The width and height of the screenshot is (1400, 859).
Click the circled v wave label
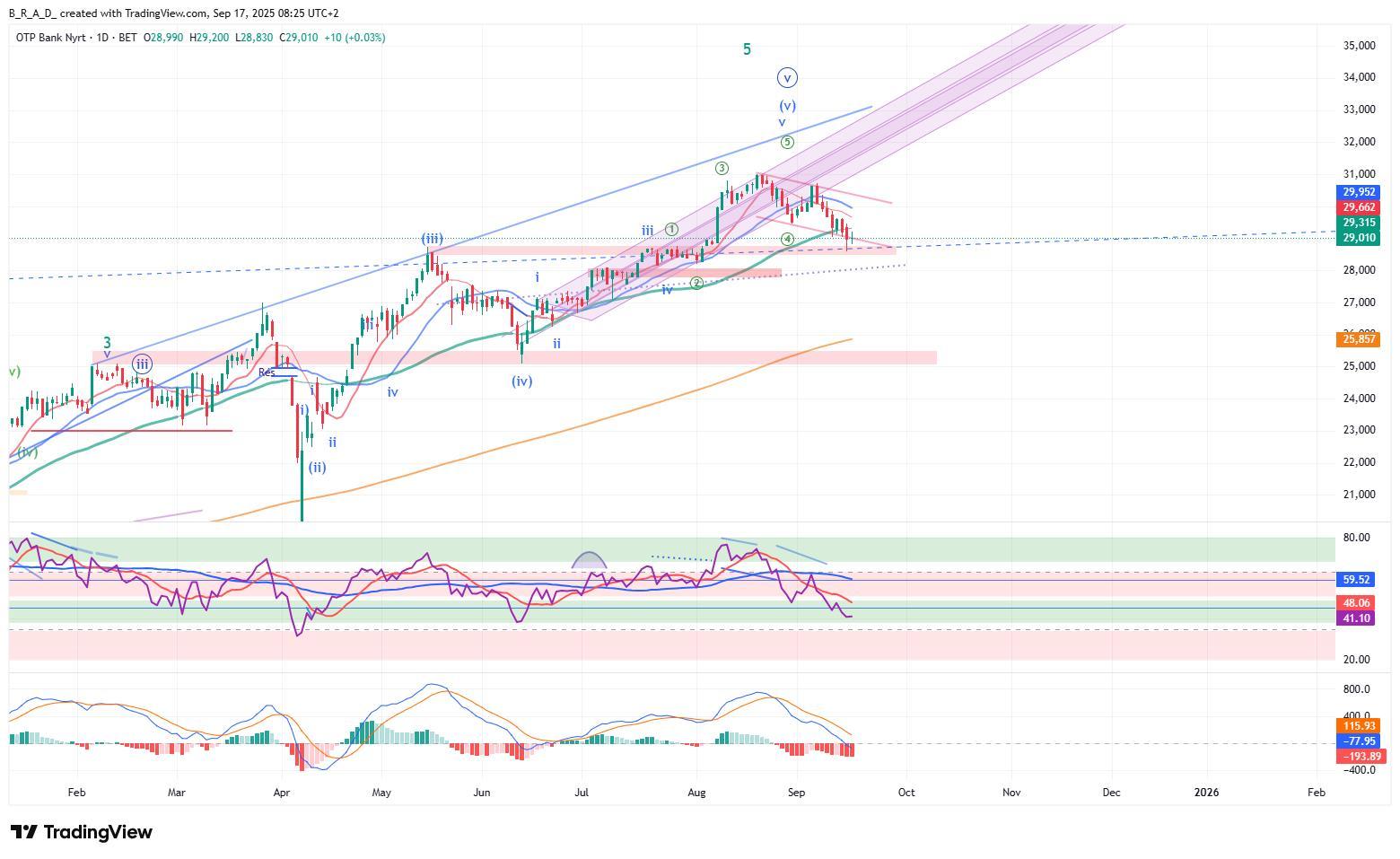[x=787, y=78]
